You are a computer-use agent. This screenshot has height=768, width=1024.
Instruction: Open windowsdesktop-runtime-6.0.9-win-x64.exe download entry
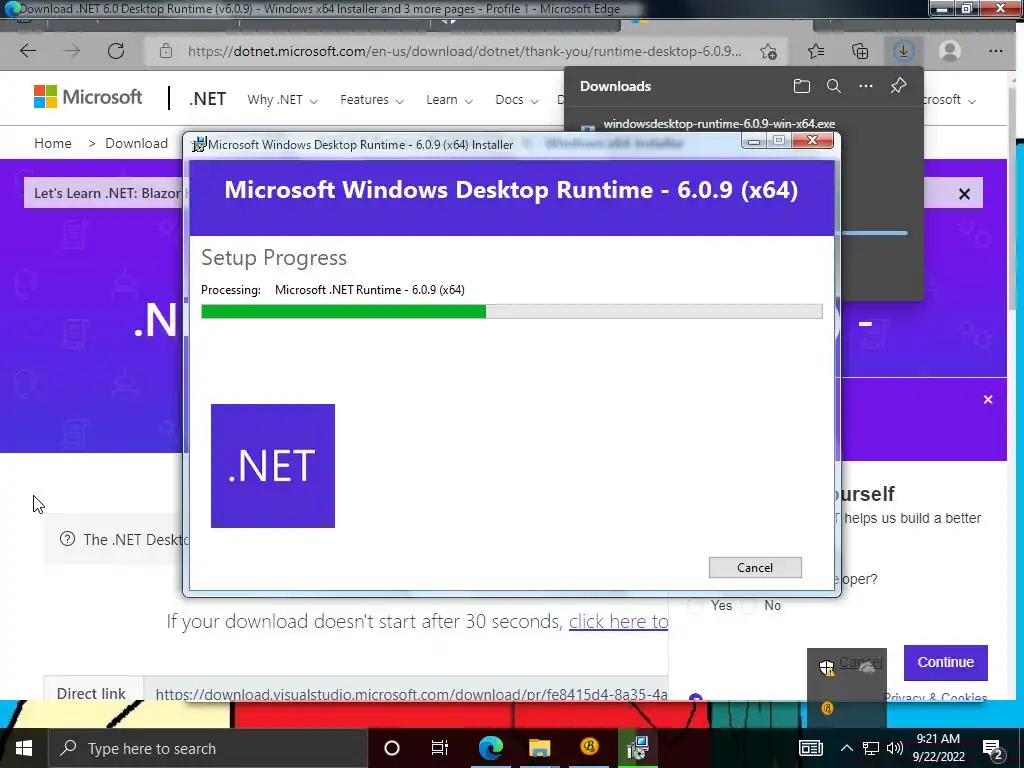click(x=719, y=123)
